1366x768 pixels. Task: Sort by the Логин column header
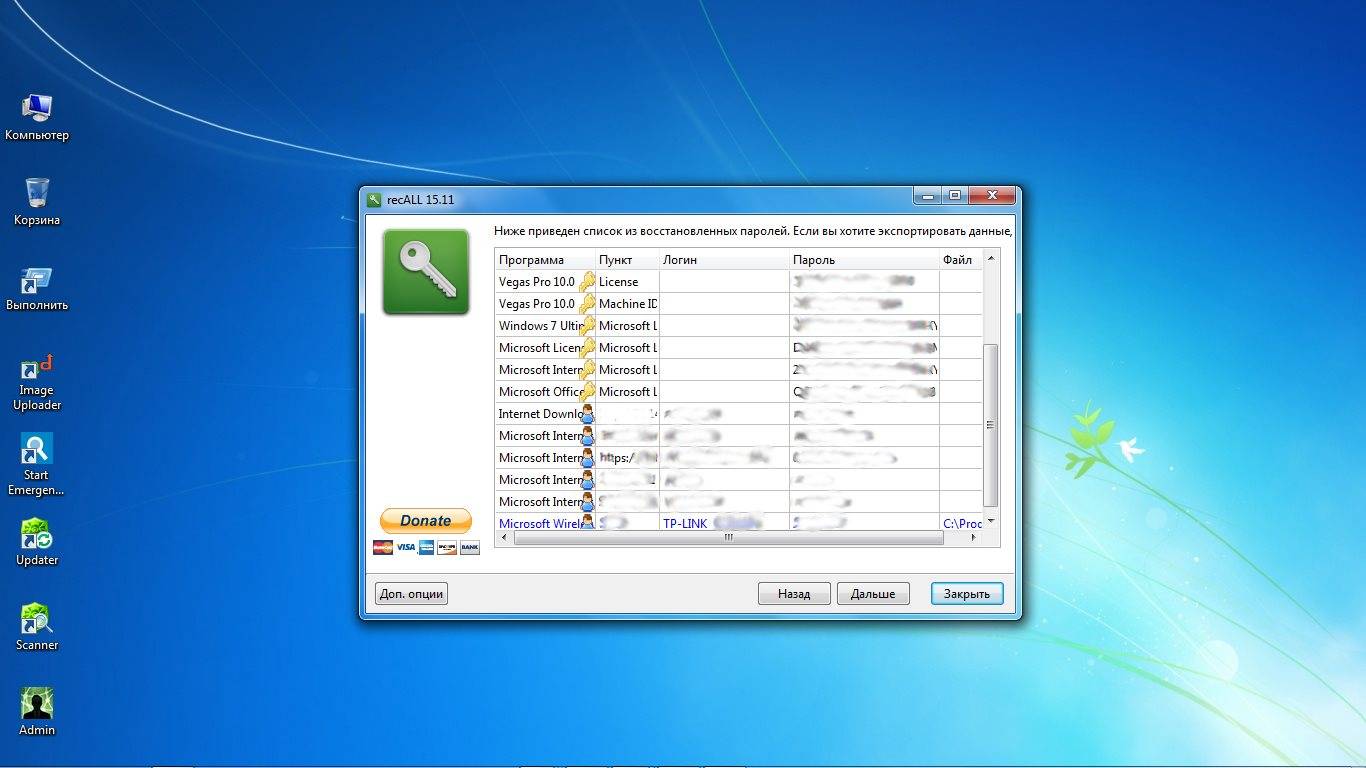coord(724,260)
